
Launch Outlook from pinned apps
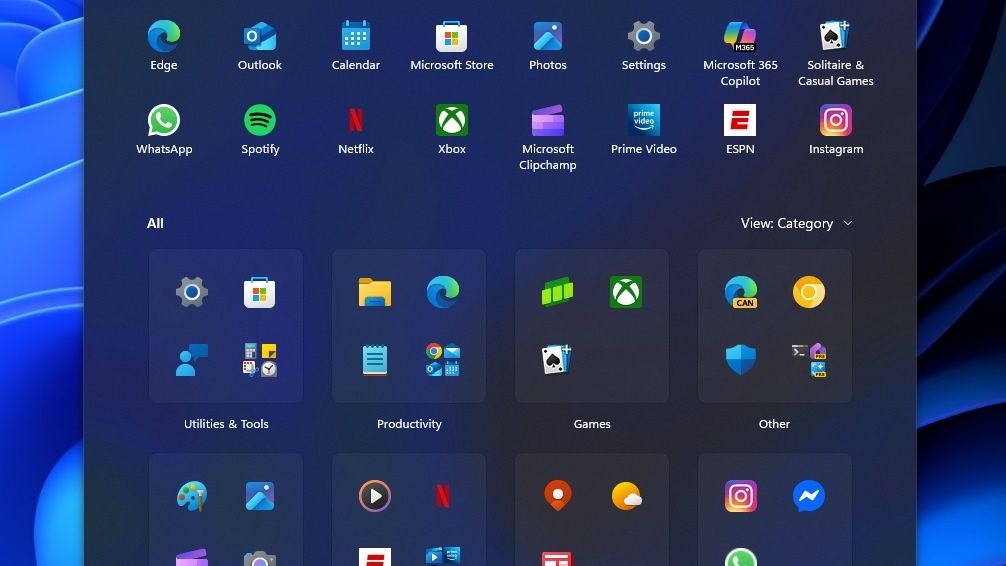(259, 46)
